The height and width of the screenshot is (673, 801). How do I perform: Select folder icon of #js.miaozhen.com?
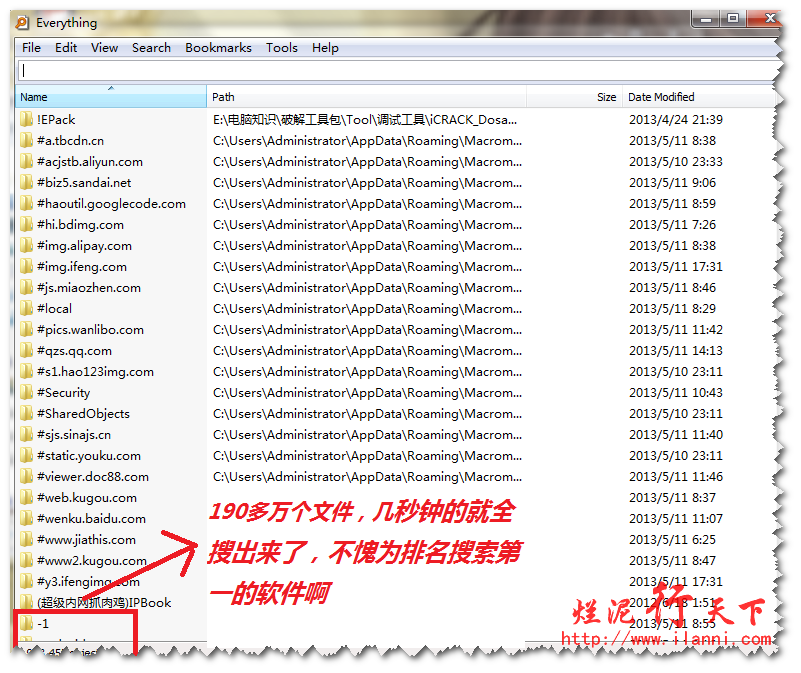tap(27, 287)
